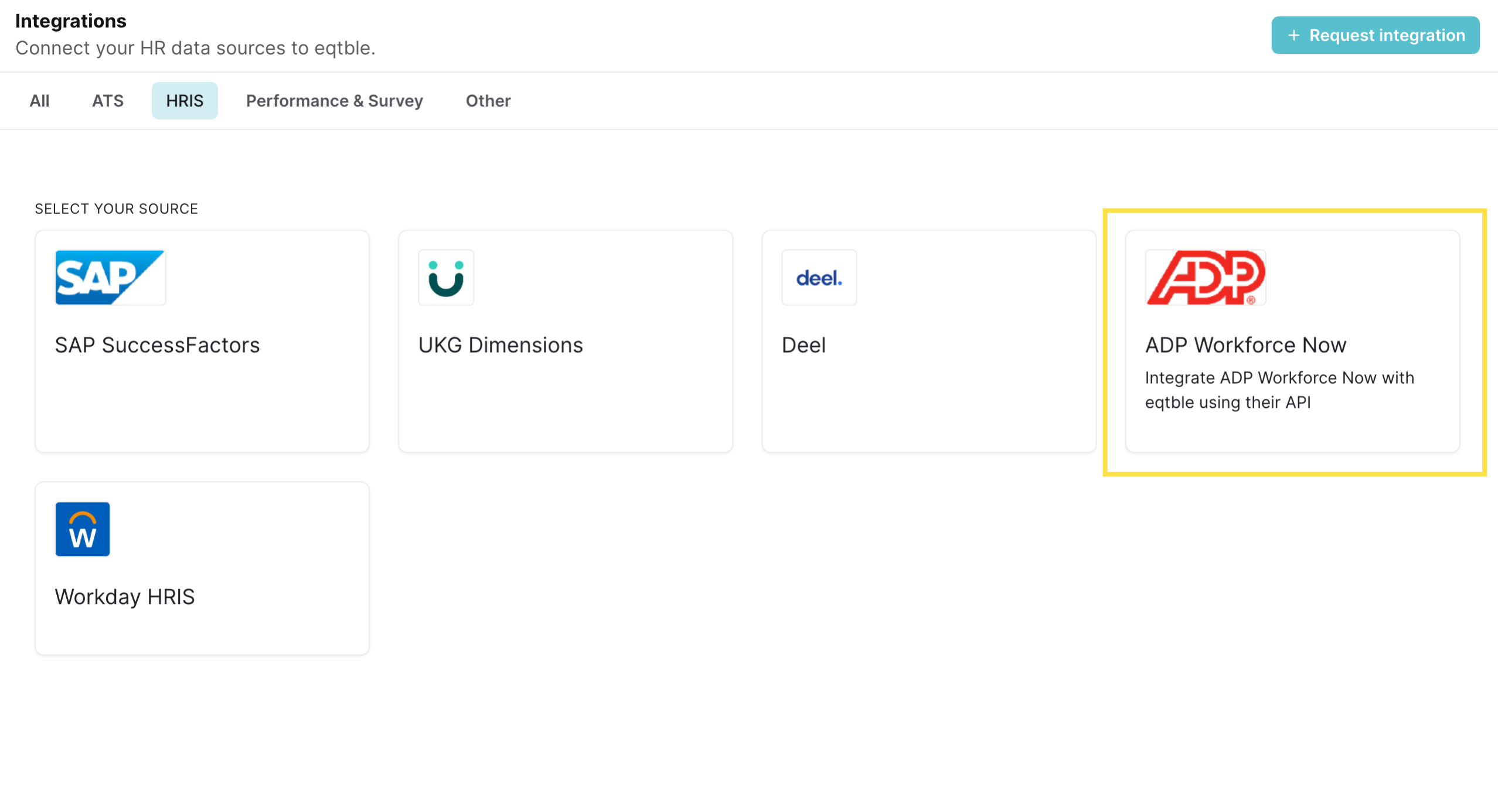Open Performance & Survey tab
This screenshot has height=812, width=1498.
tap(334, 101)
